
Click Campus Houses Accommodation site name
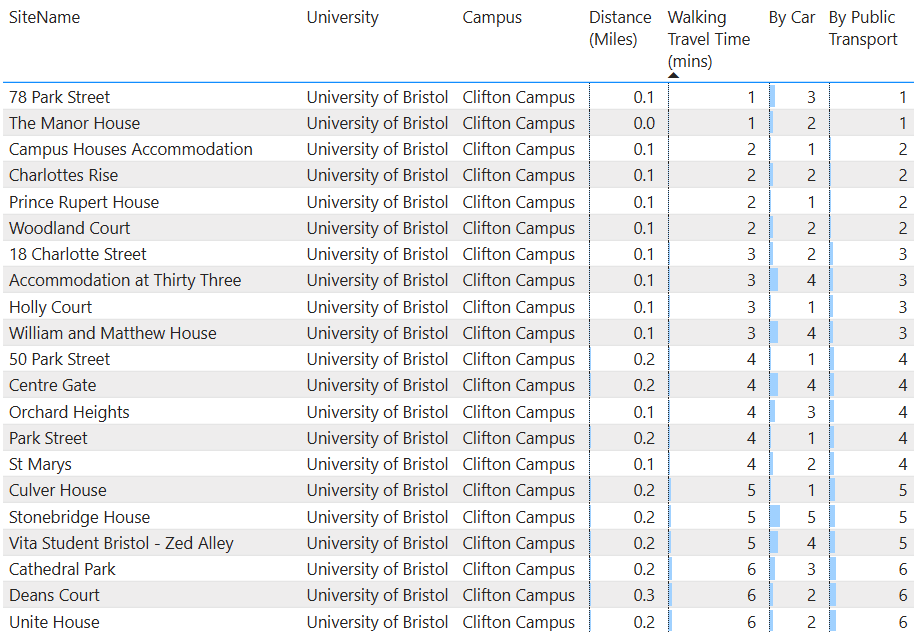pyautogui.click(x=131, y=149)
